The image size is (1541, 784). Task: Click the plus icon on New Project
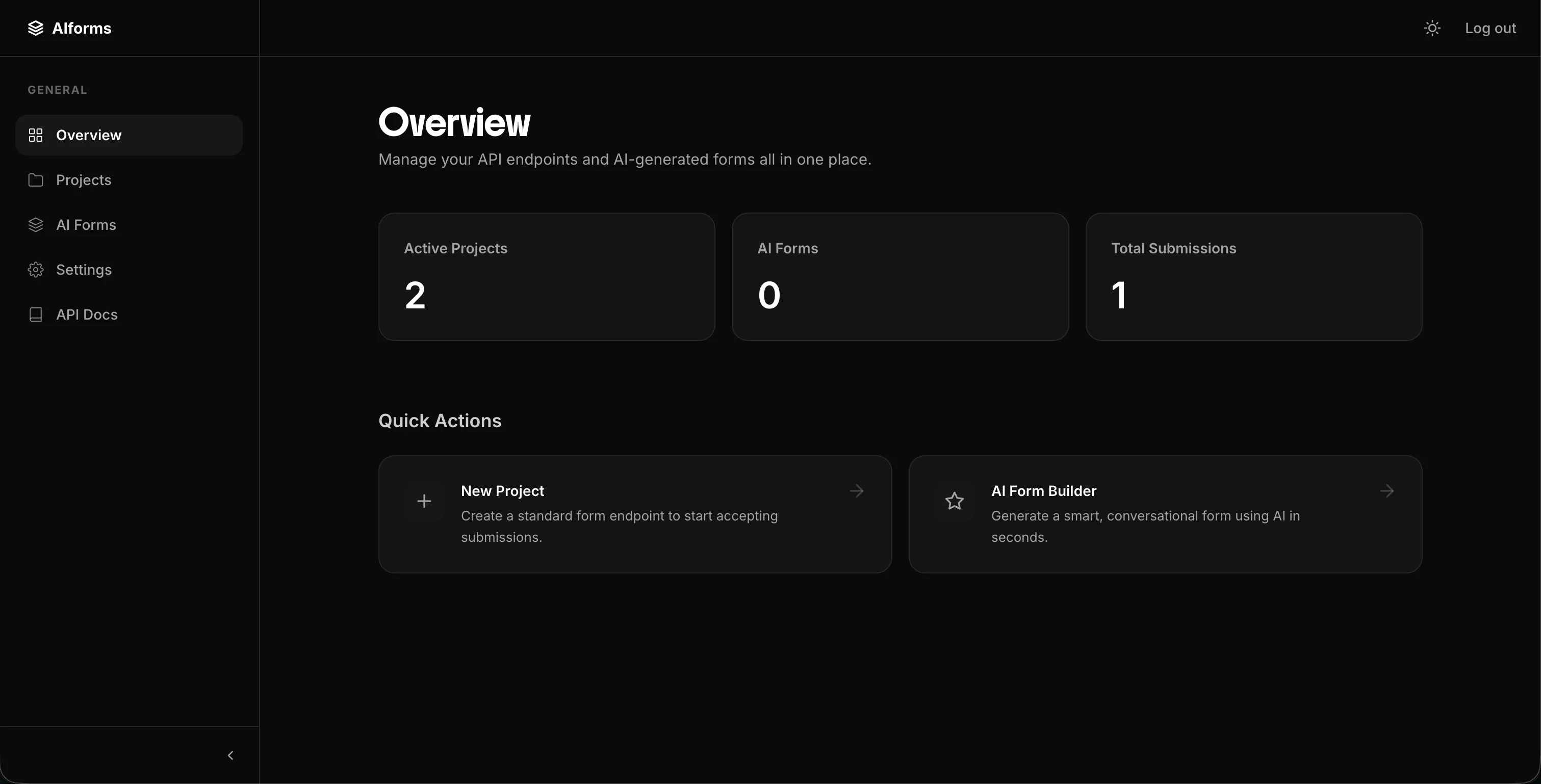tap(424, 501)
